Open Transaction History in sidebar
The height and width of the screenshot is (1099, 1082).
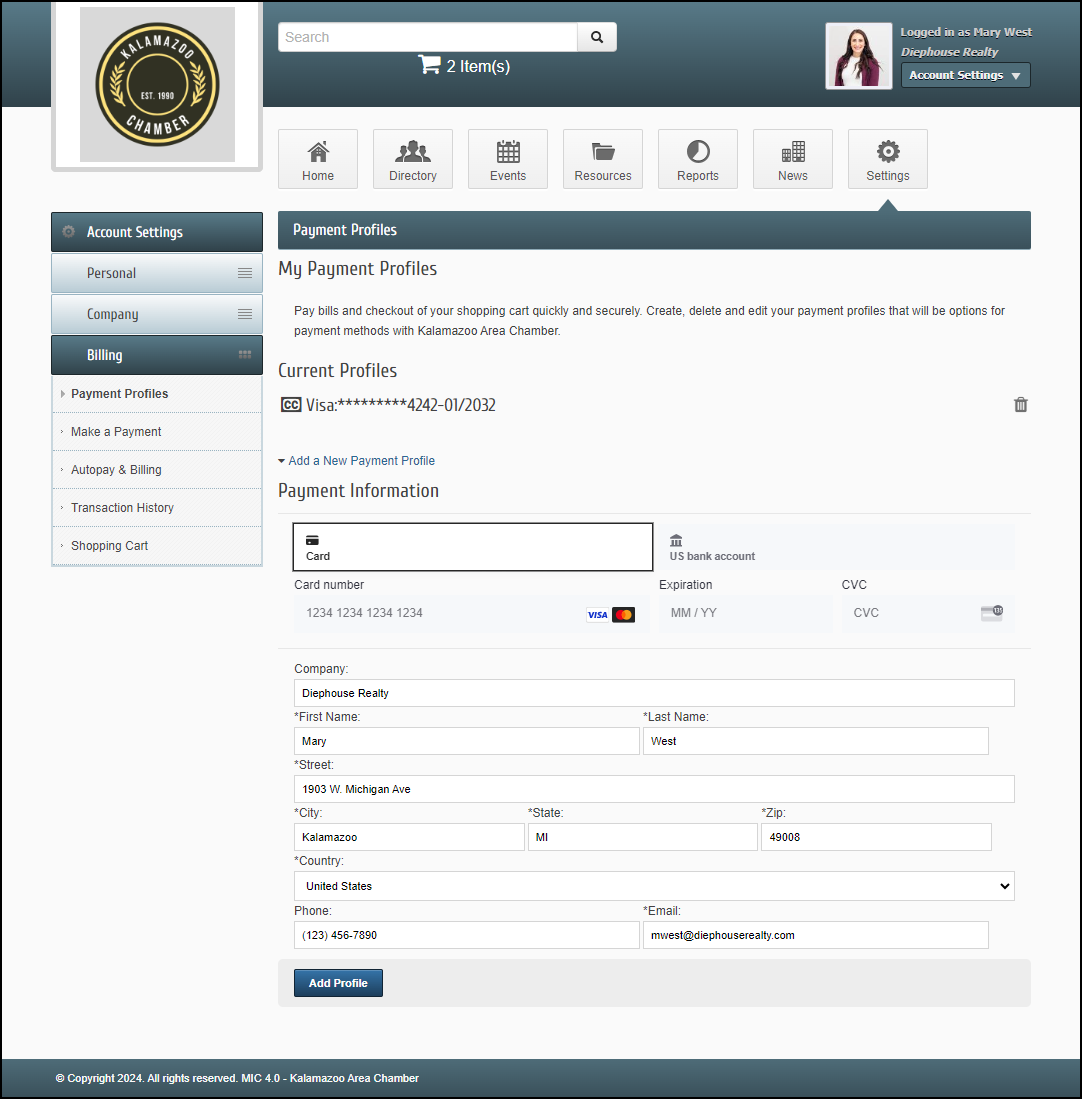(x=122, y=508)
